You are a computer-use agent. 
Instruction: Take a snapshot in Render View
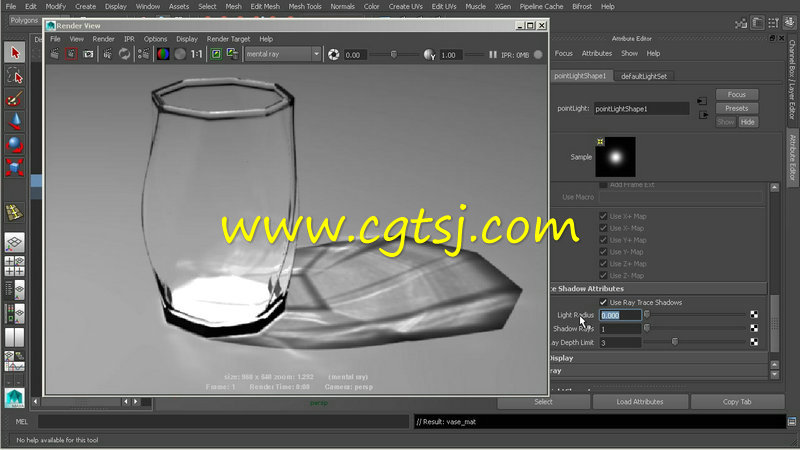tap(88, 54)
